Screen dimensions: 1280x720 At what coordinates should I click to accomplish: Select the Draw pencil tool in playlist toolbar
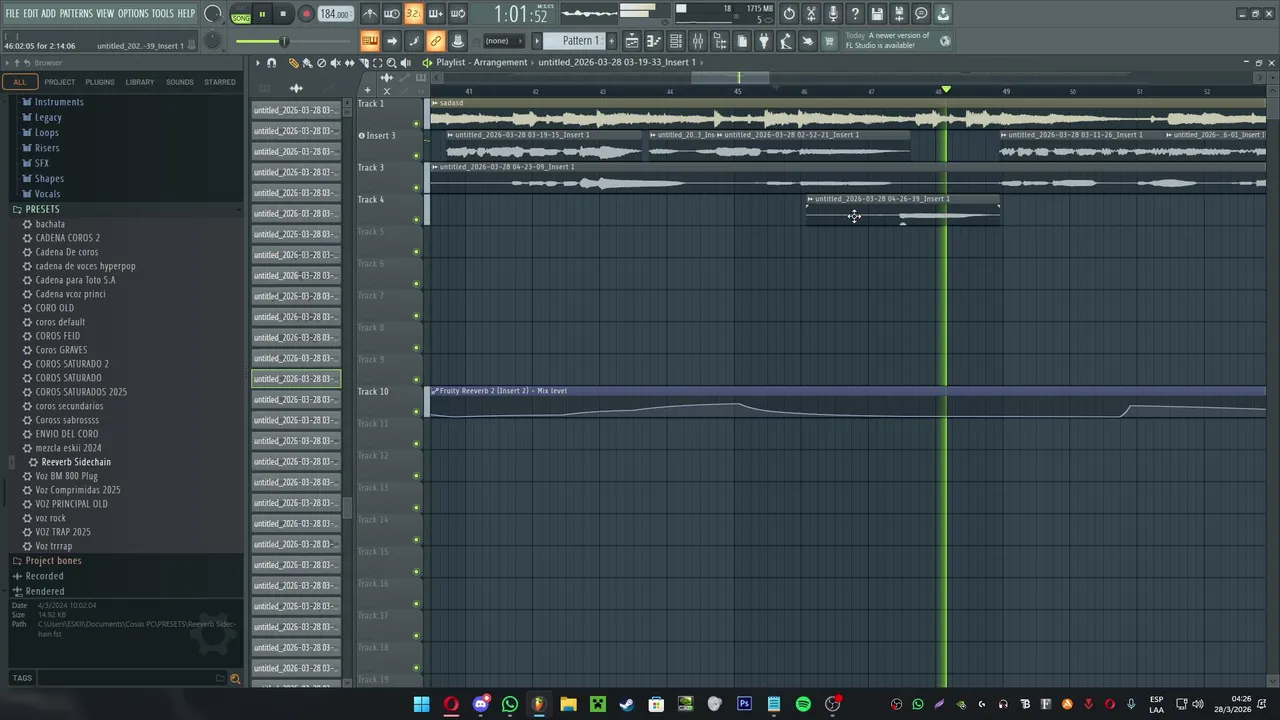pyautogui.click(x=294, y=62)
